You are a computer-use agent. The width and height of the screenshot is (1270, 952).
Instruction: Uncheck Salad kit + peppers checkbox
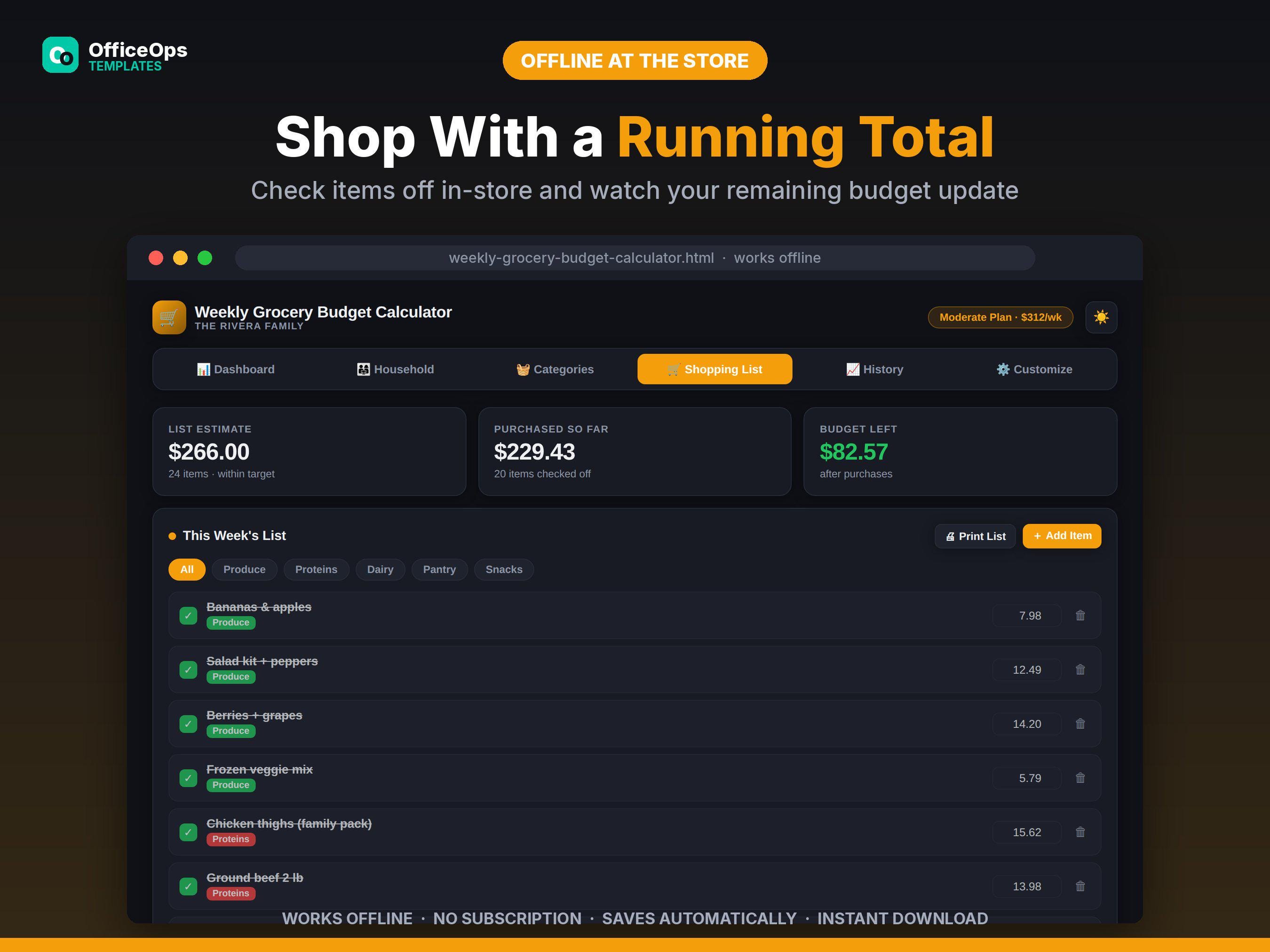[x=188, y=669]
